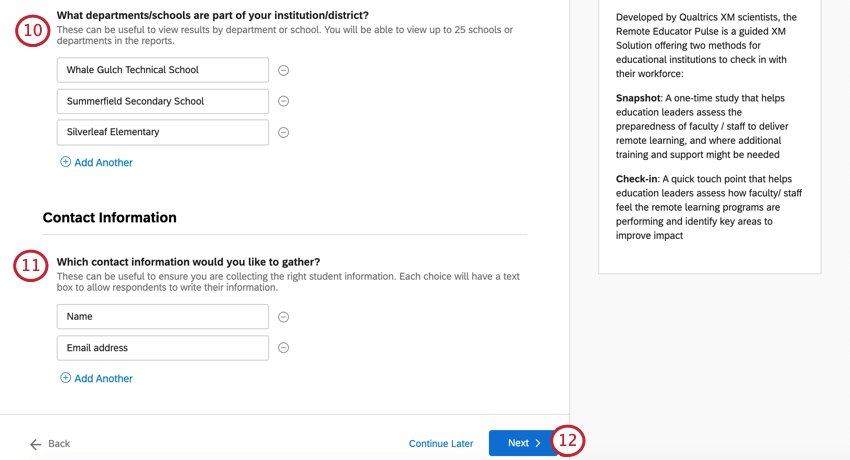Screen dimensions: 850x460
Task: Edit Summerfield Secondary School field
Action: click(x=163, y=101)
